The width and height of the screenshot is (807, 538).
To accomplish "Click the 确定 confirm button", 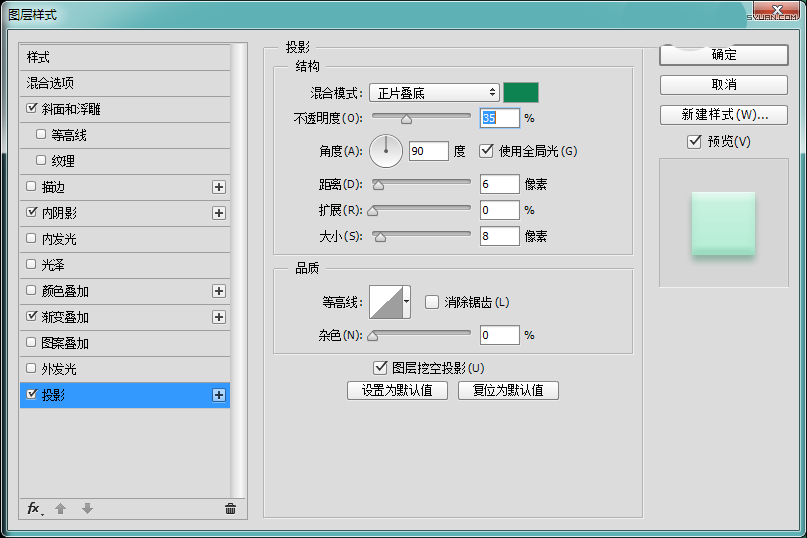I will tap(724, 55).
